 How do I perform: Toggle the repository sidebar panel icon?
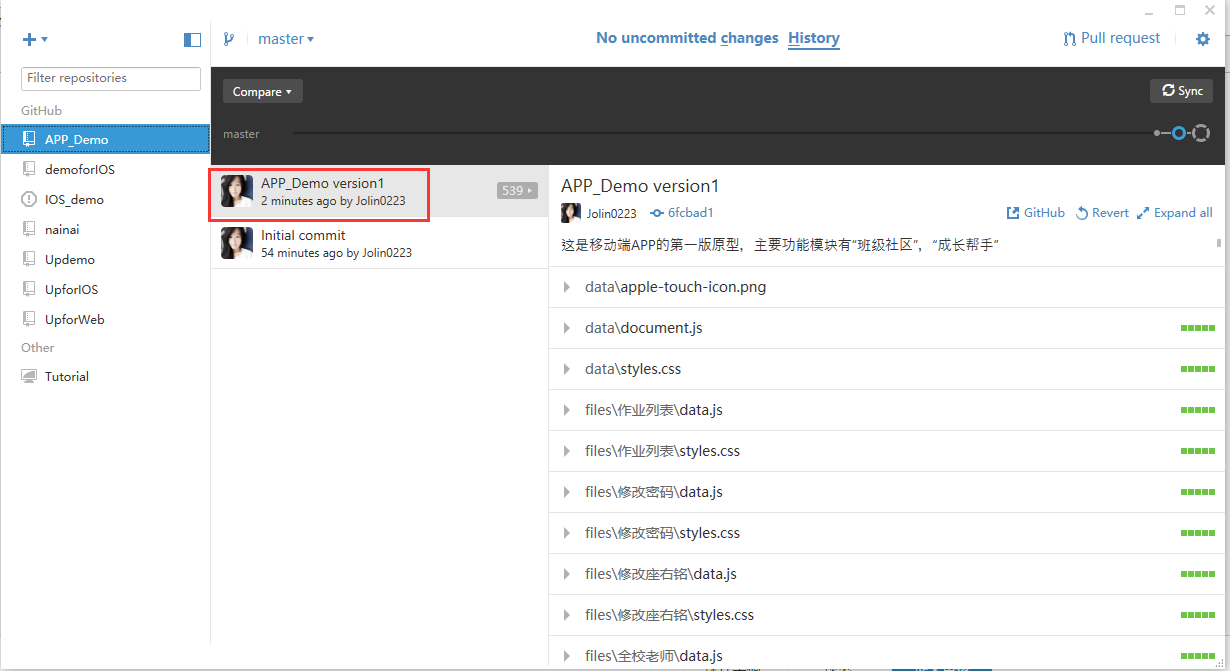click(x=192, y=40)
